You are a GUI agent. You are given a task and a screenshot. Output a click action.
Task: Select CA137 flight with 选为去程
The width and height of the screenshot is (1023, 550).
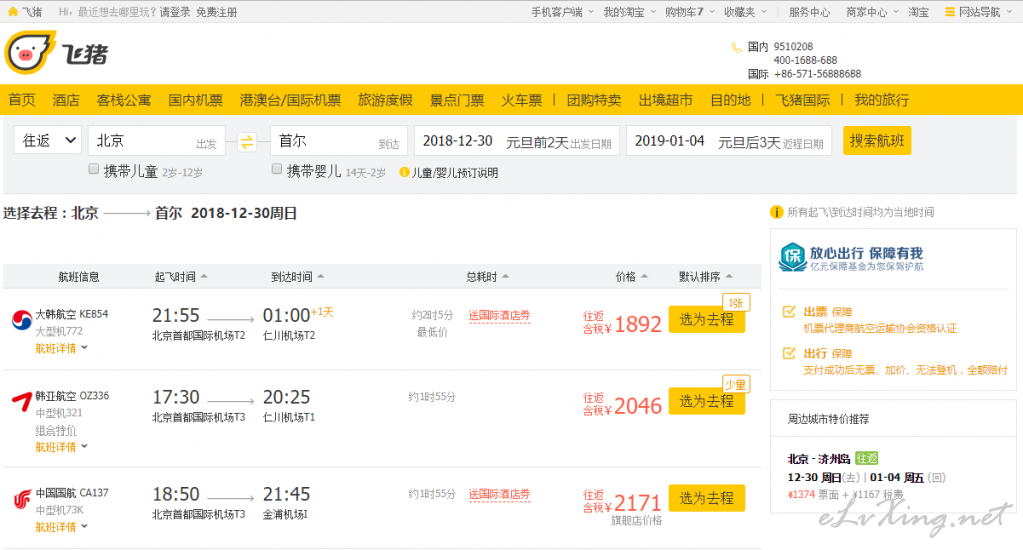tap(707, 498)
